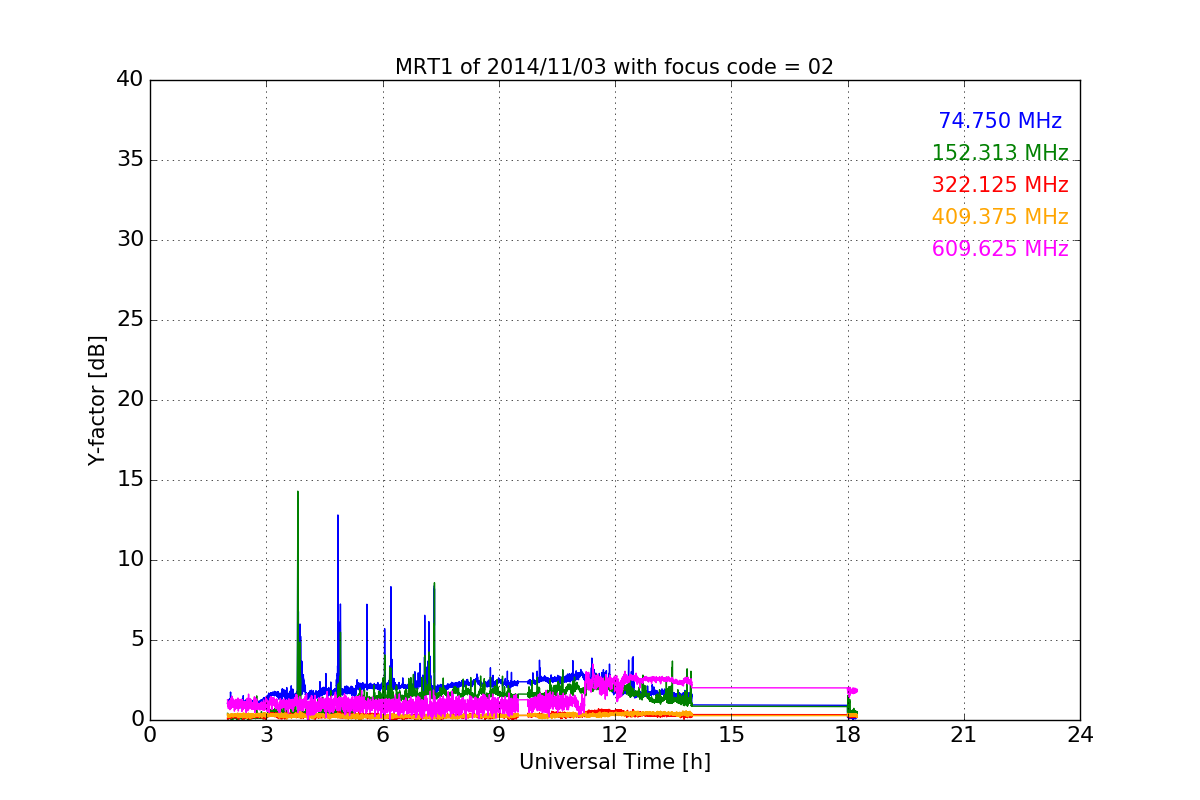Viewport: 1200px width, 800px height.
Task: Click the x-axis tick label 12
Action: point(615,735)
